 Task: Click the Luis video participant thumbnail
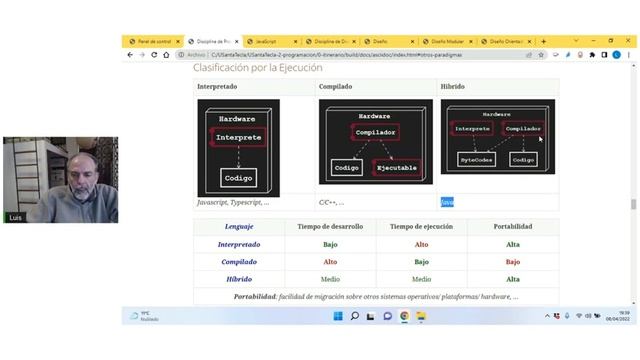point(60,180)
